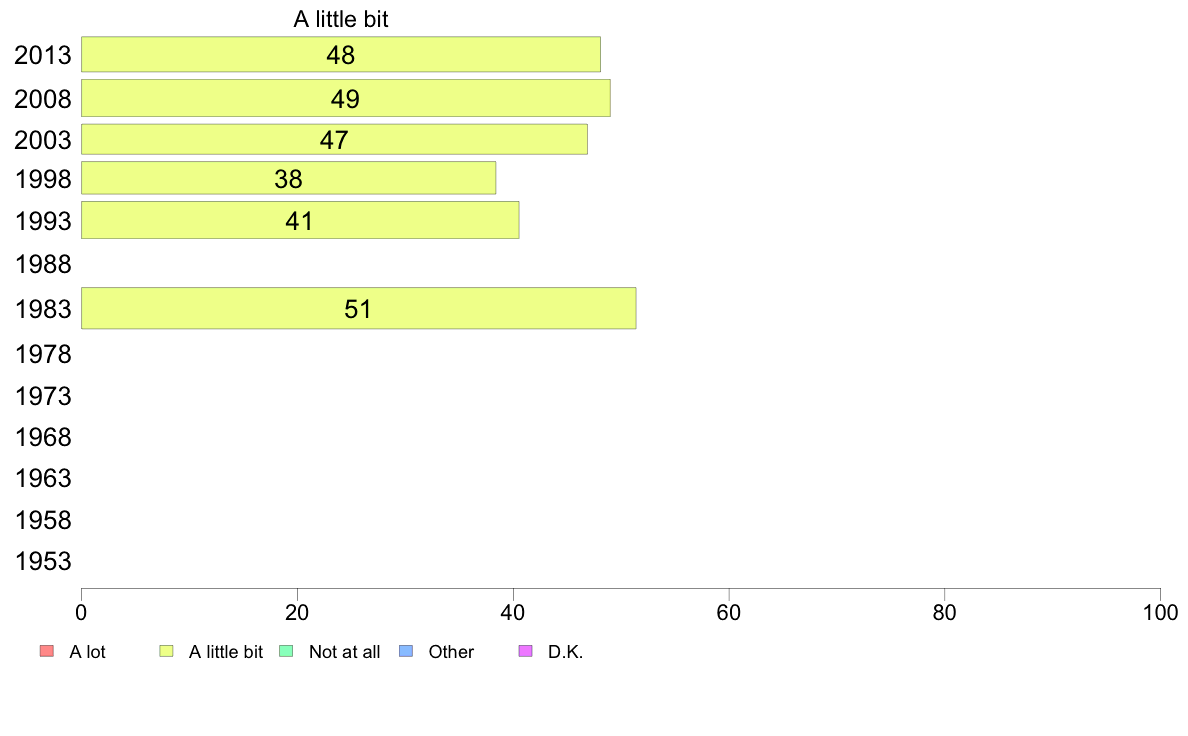
Task: Click the 1988 year label
Action: [43, 265]
